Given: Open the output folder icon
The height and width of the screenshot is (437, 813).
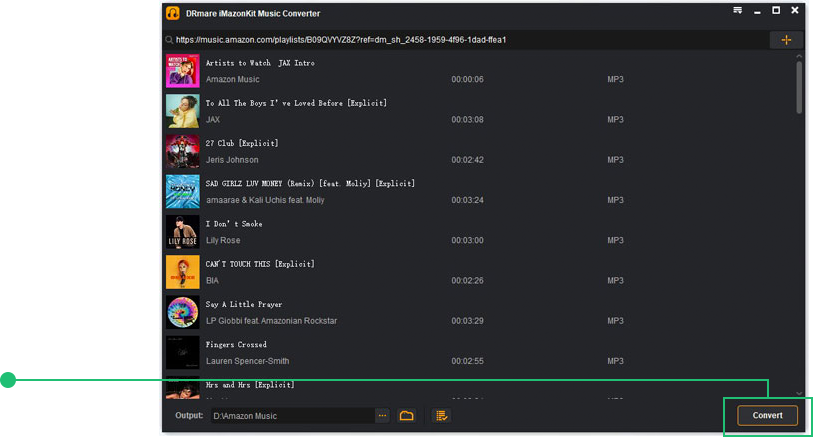Looking at the screenshot, I should click(406, 416).
